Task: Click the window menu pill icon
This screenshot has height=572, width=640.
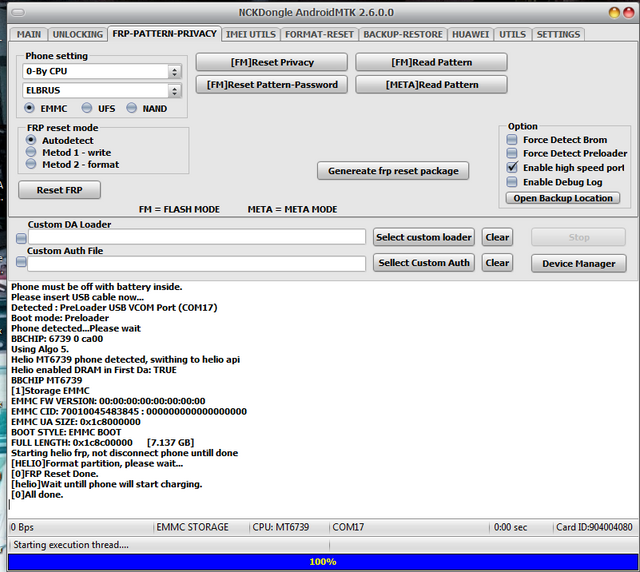Action: click(x=18, y=13)
